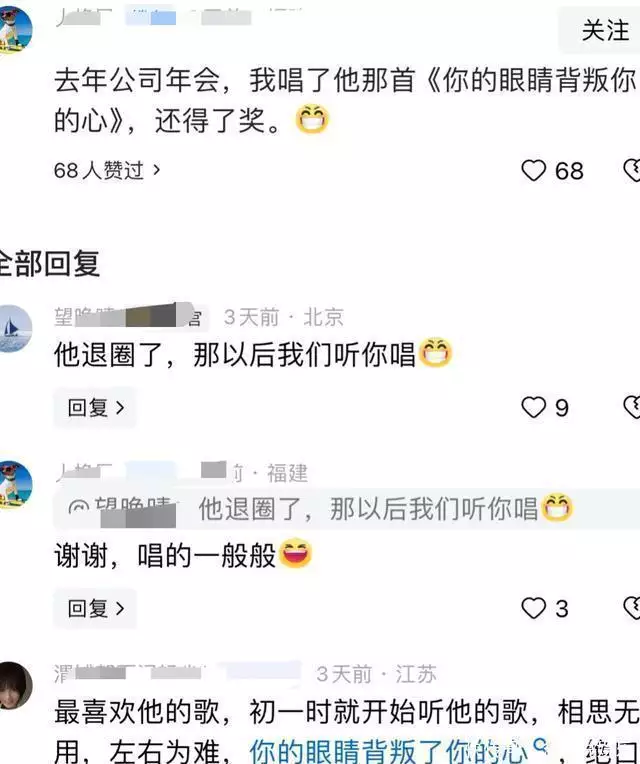Open the avatar of the 江苏 commenter
This screenshot has width=640, height=764.
pyautogui.click(x=15, y=685)
